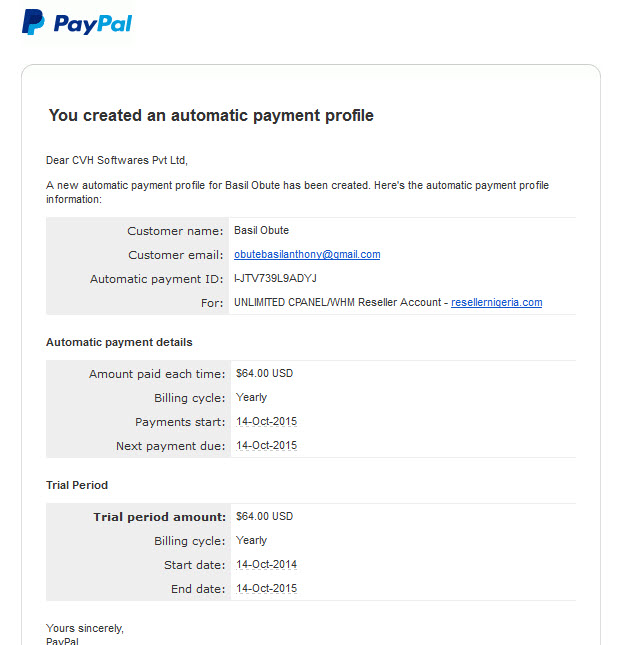Click the automatic payment ID I-JTV739L9ADYJ
The image size is (620, 645).
tap(275, 278)
